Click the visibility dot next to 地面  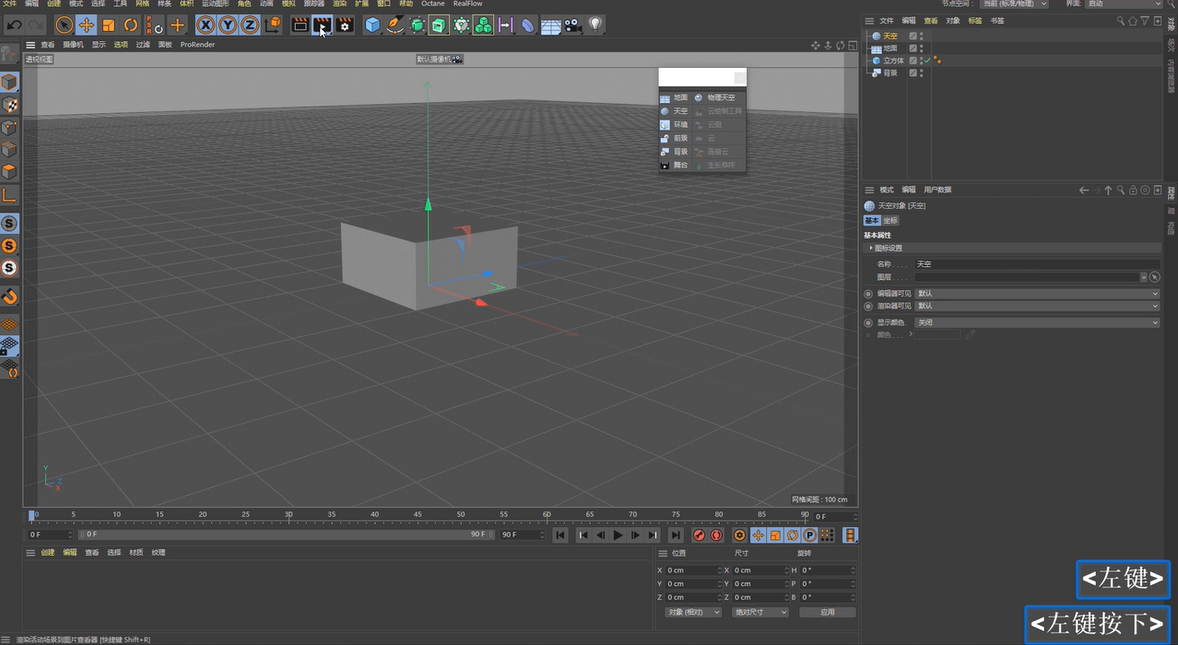pos(921,46)
